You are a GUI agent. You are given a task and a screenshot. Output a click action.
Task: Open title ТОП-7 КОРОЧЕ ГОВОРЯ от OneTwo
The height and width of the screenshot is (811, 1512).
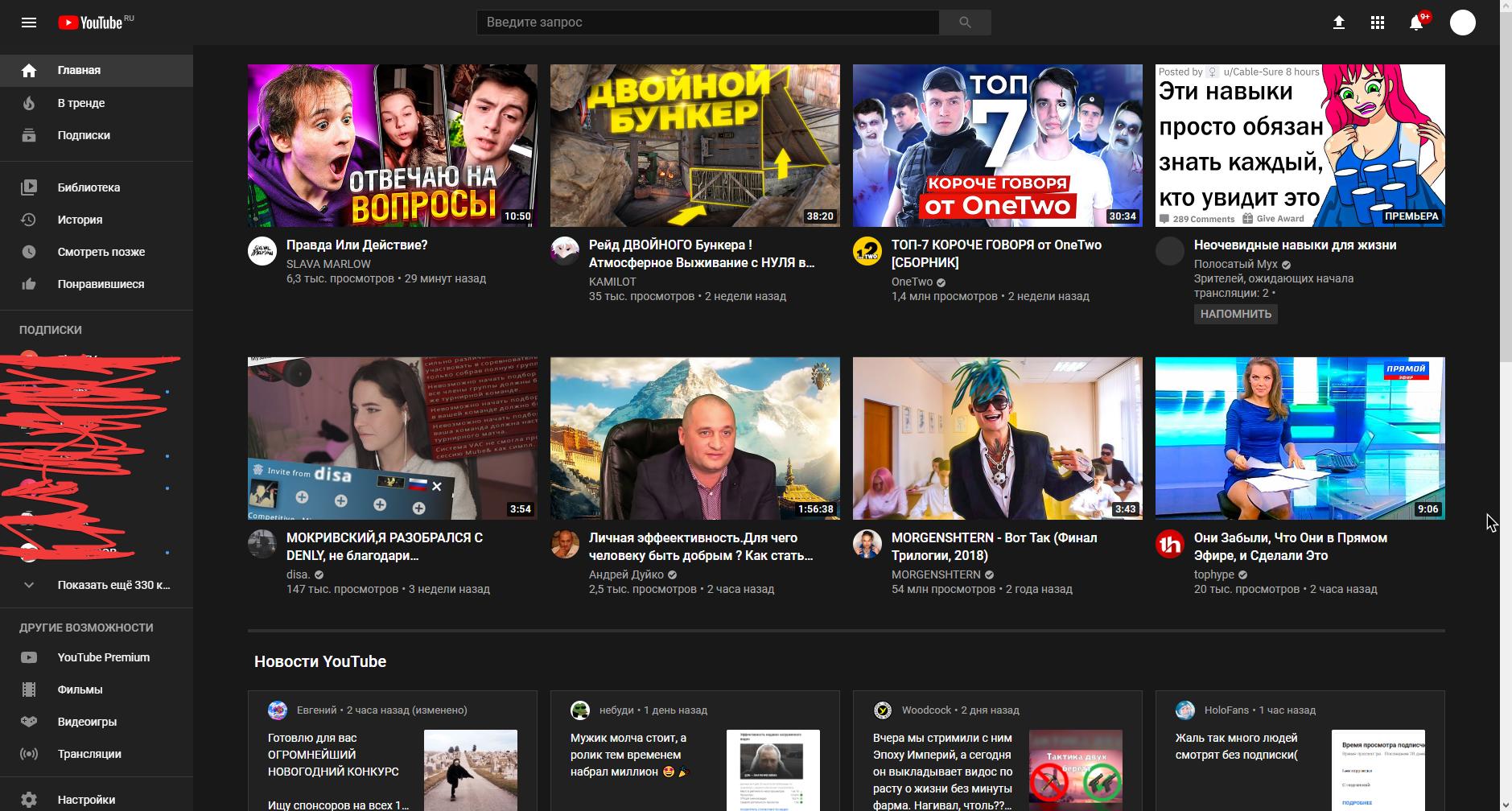coord(996,253)
